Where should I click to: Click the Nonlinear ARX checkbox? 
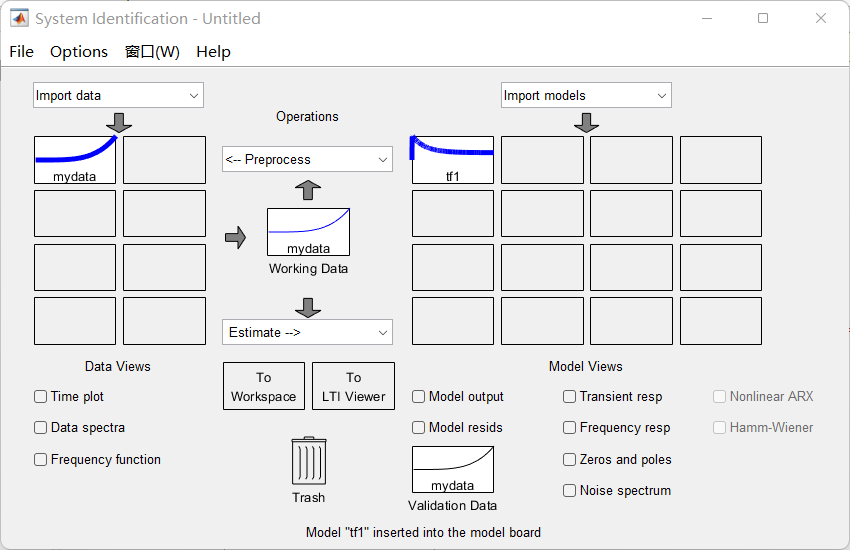click(719, 397)
